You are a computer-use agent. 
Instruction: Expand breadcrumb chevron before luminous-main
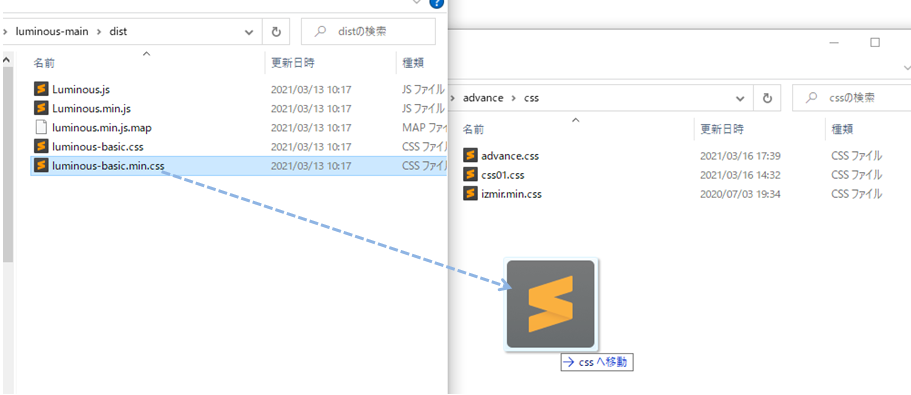tap(5, 32)
